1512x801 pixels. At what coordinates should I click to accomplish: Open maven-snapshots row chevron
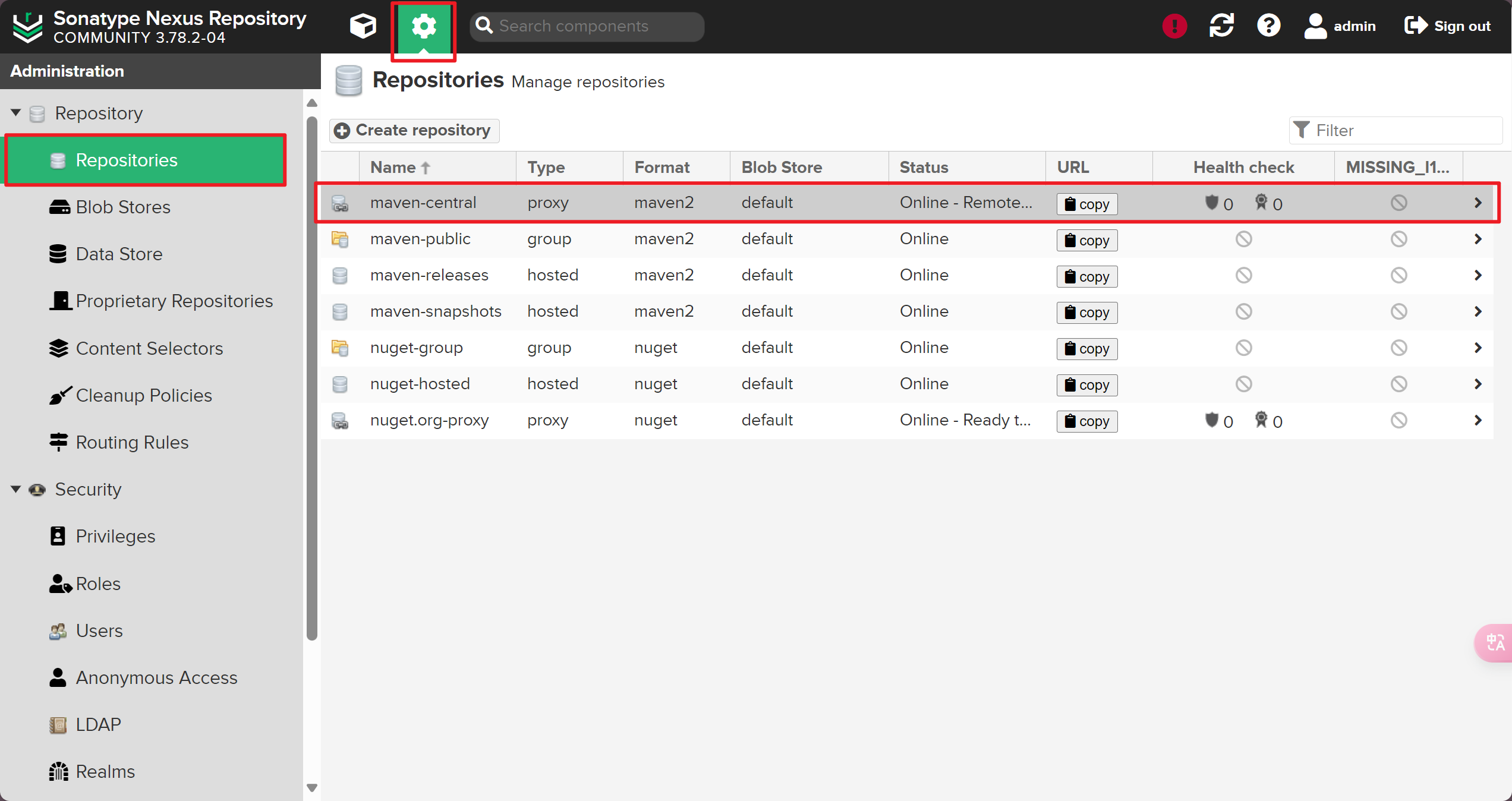(1478, 312)
